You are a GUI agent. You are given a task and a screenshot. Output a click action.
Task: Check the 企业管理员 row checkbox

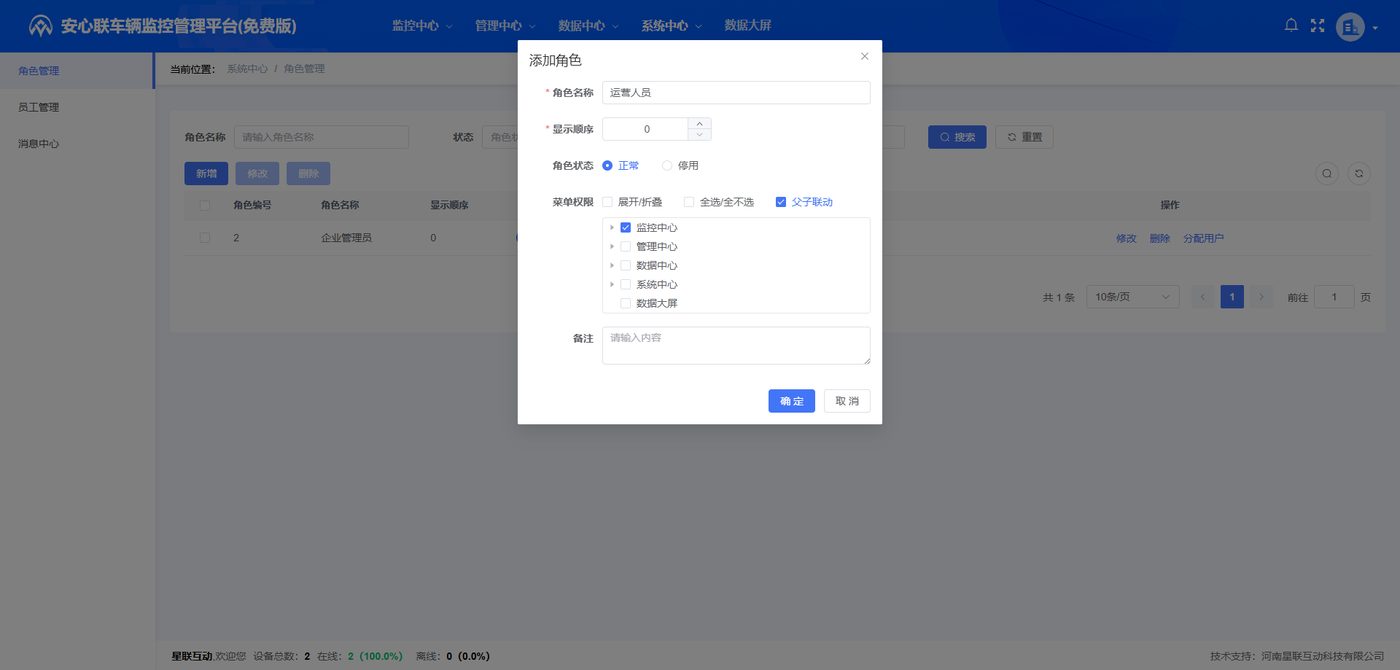(205, 238)
